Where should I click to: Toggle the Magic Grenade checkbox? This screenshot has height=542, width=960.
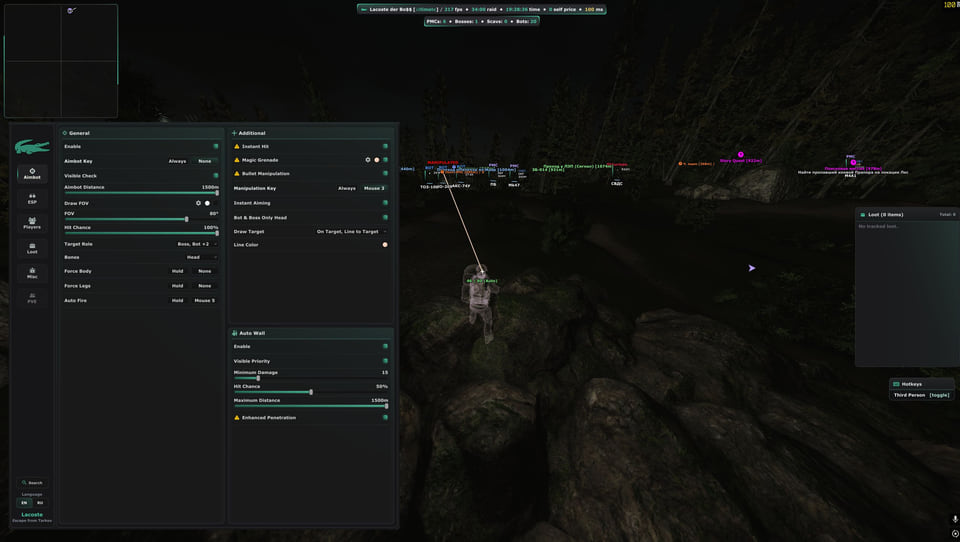pyautogui.click(x=385, y=160)
